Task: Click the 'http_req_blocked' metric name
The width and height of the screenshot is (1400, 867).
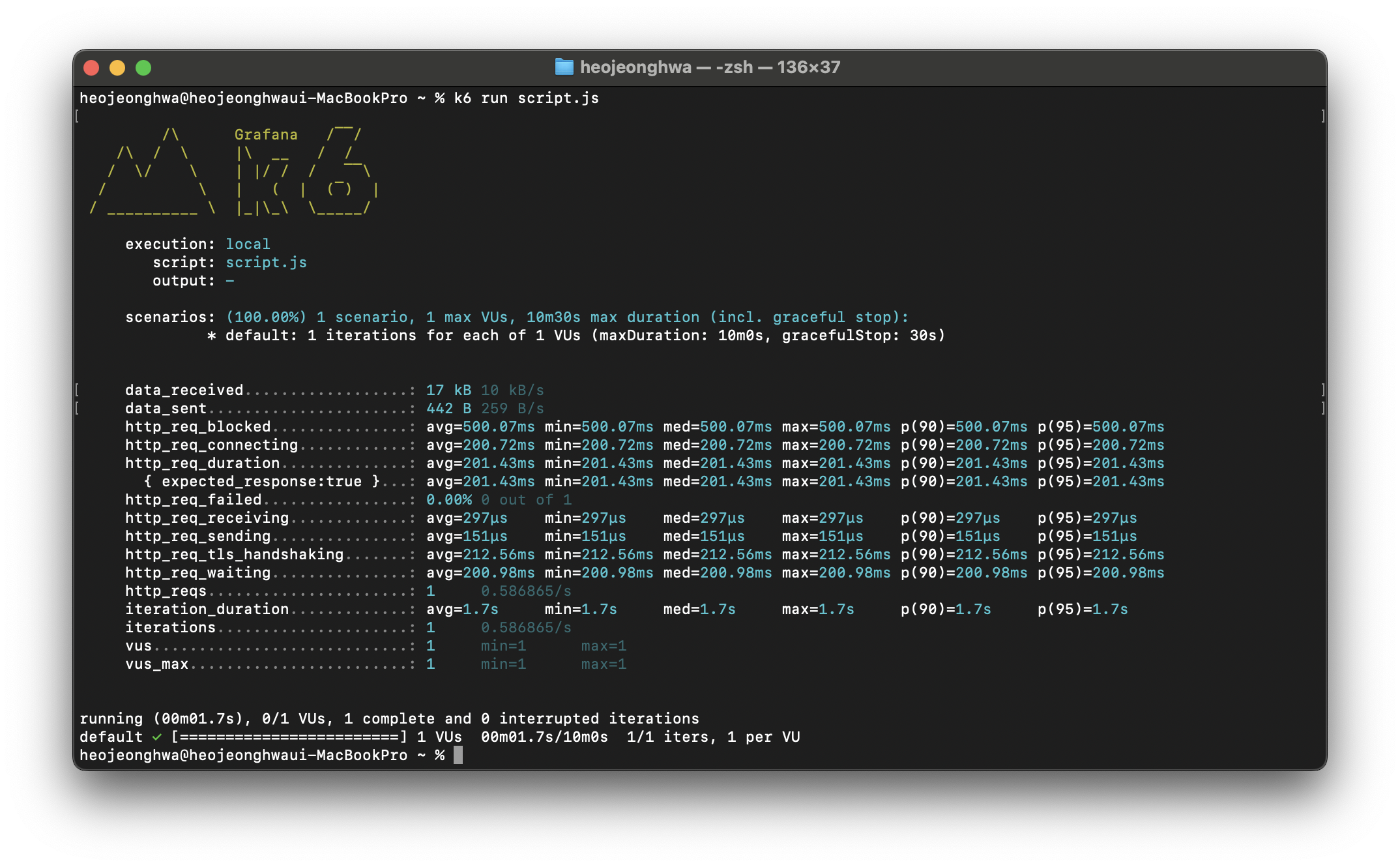Action: (x=198, y=427)
